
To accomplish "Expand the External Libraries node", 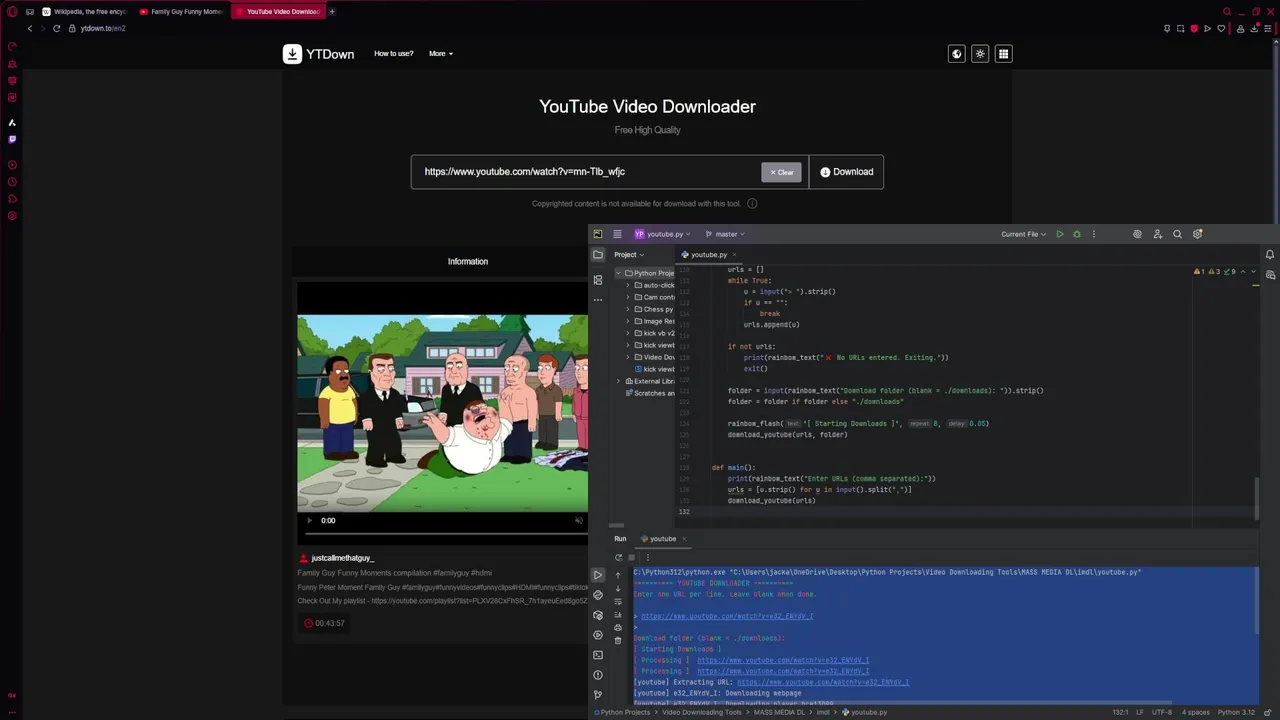I will coord(618,381).
